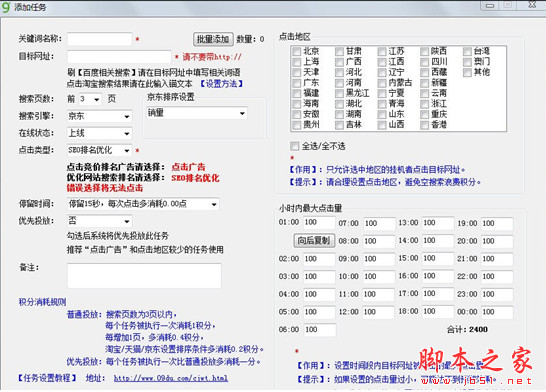Click the 03:00 click limit field
The image size is (546, 392).
[319, 276]
